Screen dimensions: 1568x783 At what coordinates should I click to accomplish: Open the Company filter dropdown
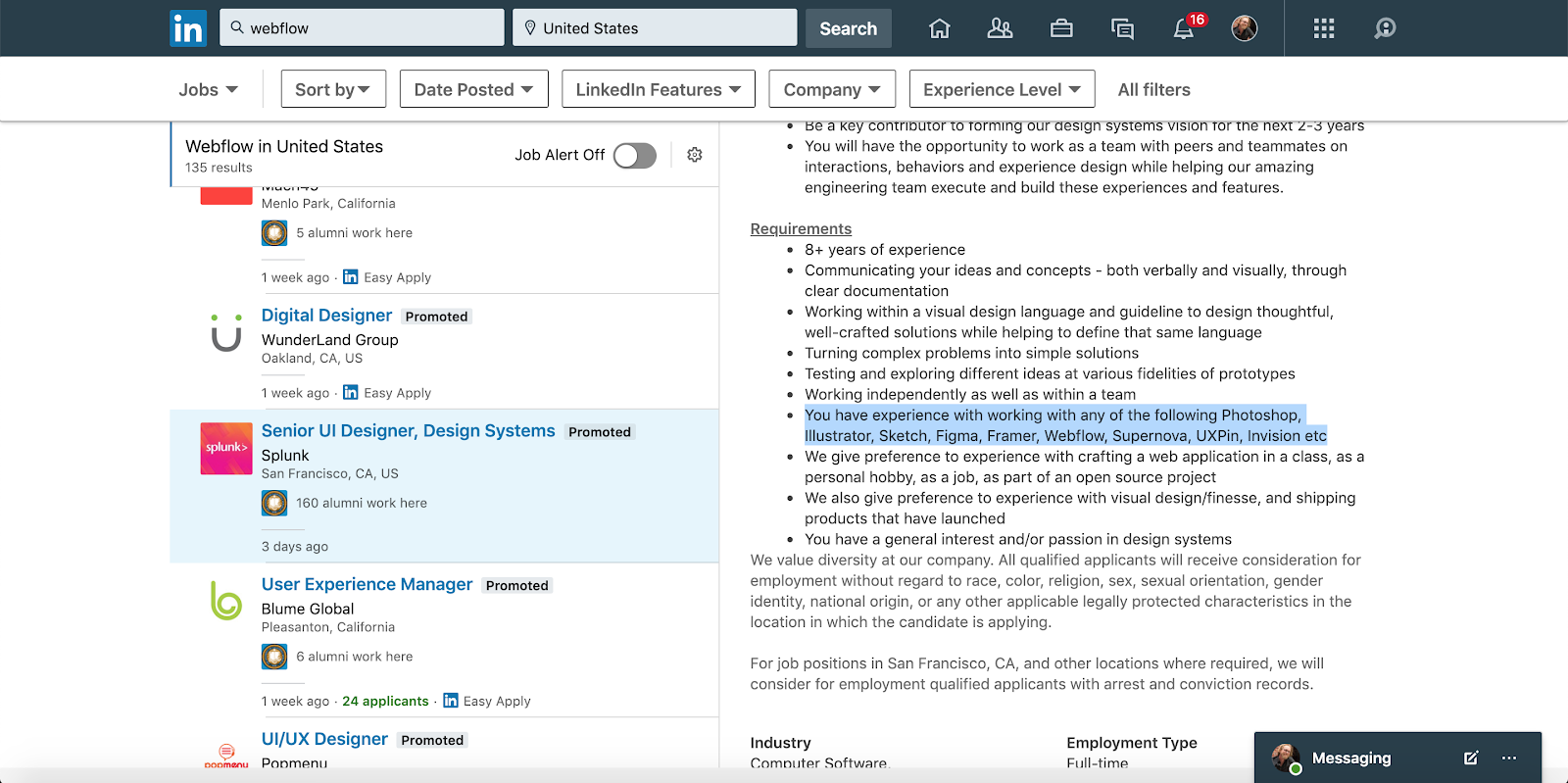pos(832,89)
